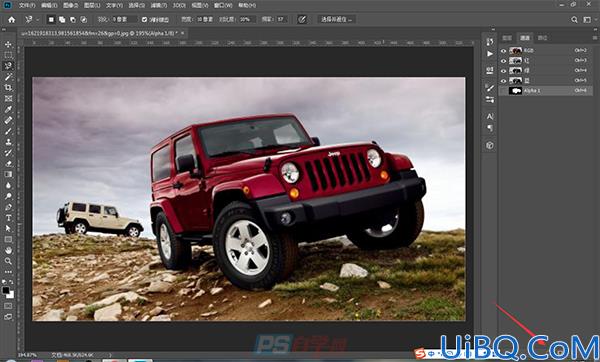Select the Magnetic Lasso tool in toolbox
600x362 pixels.
coord(8,66)
